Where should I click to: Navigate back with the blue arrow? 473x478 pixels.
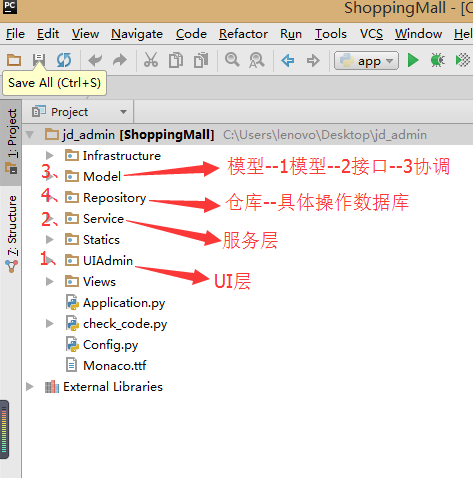click(288, 61)
